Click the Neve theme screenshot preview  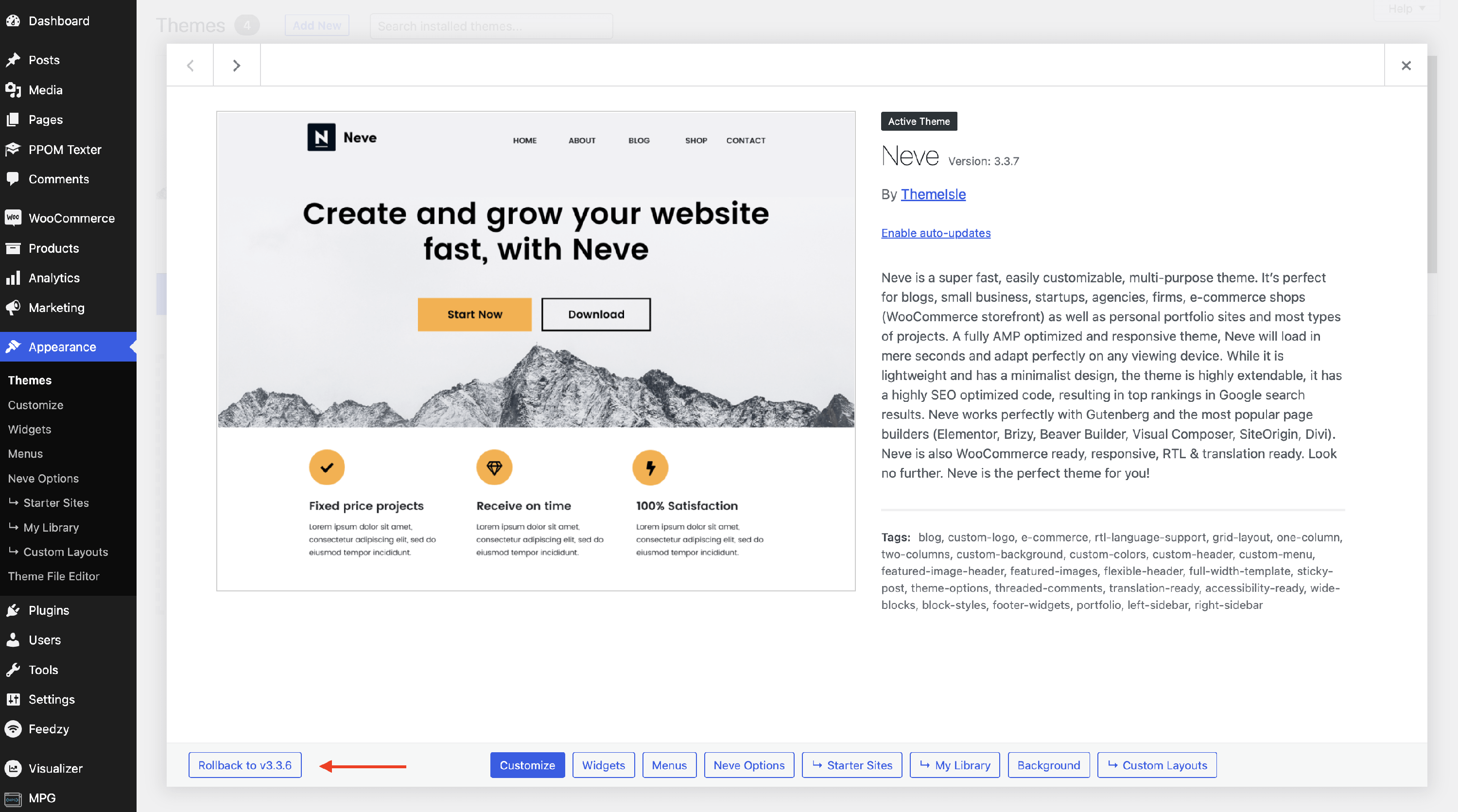tap(536, 351)
